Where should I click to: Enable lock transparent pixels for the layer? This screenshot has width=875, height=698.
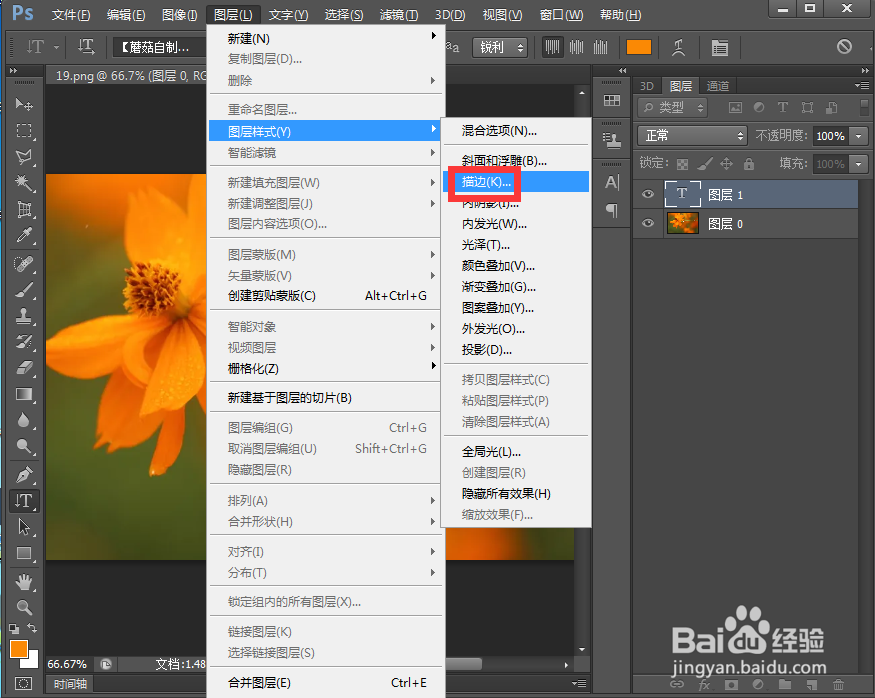click(x=683, y=164)
